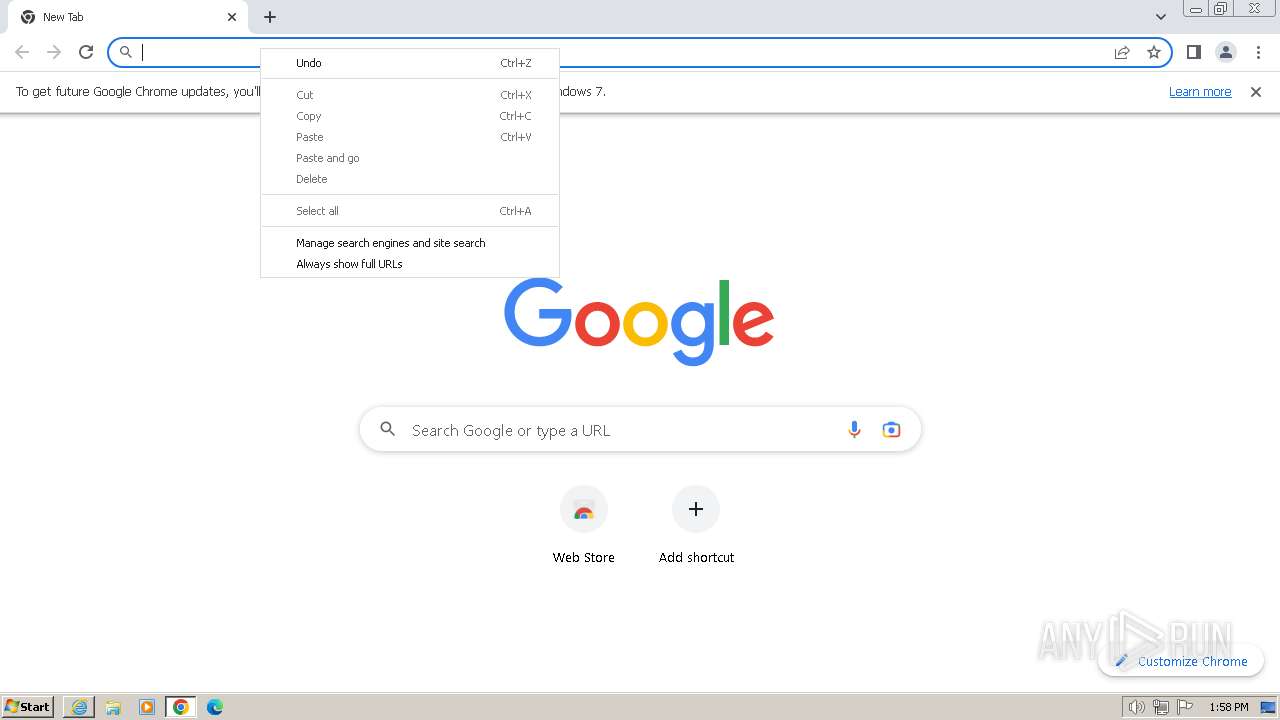The width and height of the screenshot is (1280, 720).
Task: Click the Google logo
Action: point(639,321)
